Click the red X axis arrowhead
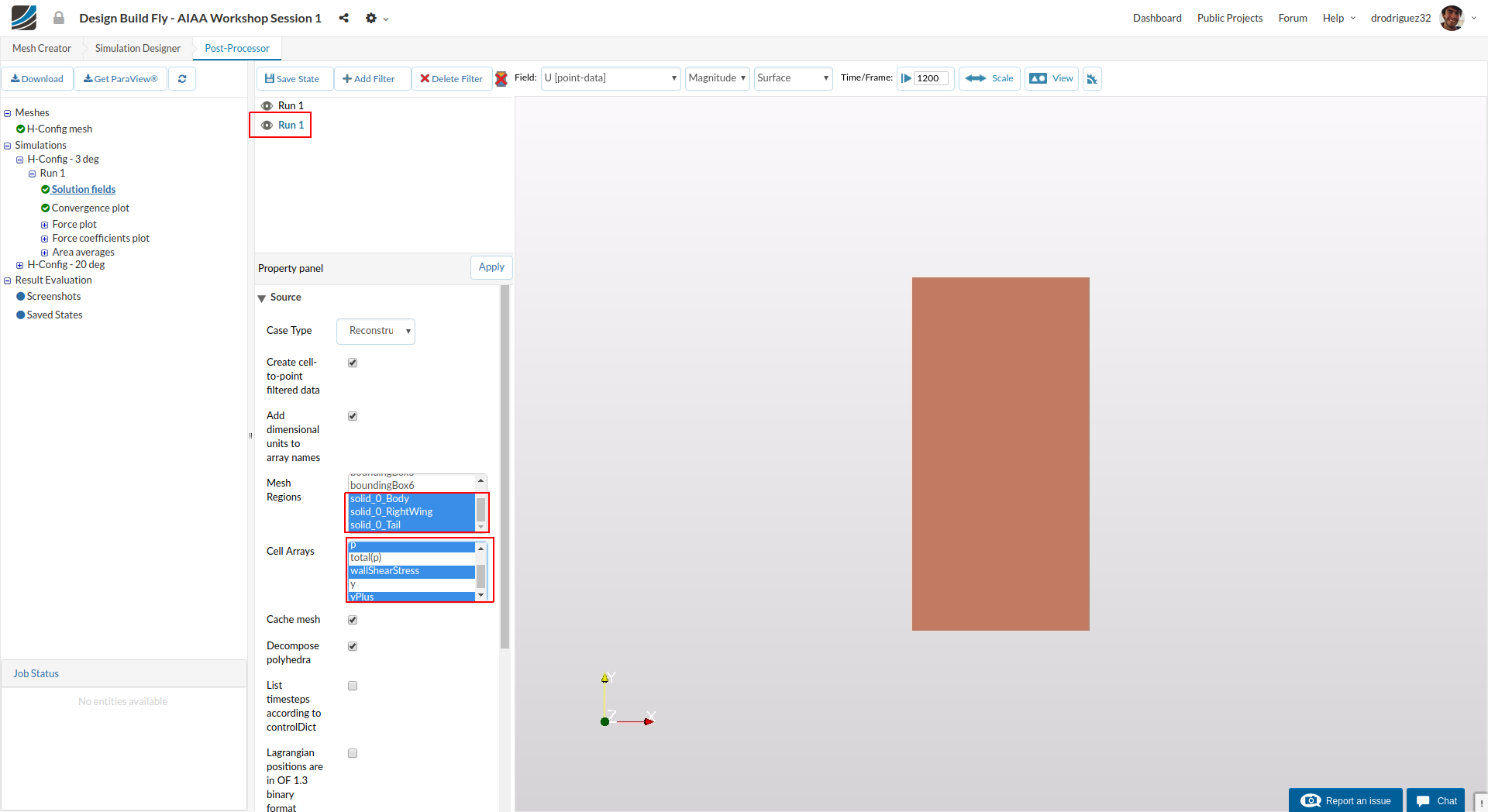Viewport: 1488px width, 812px height. tap(649, 721)
